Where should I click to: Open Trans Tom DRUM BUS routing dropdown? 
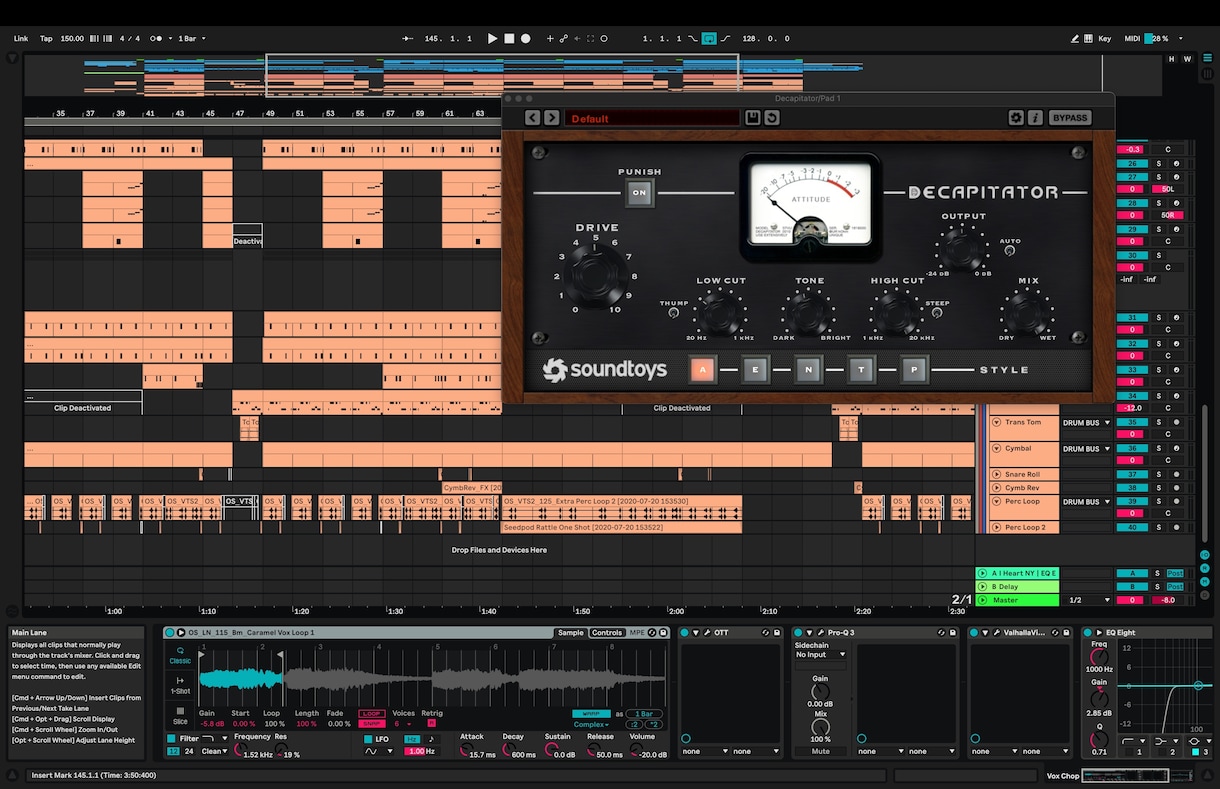point(1086,422)
